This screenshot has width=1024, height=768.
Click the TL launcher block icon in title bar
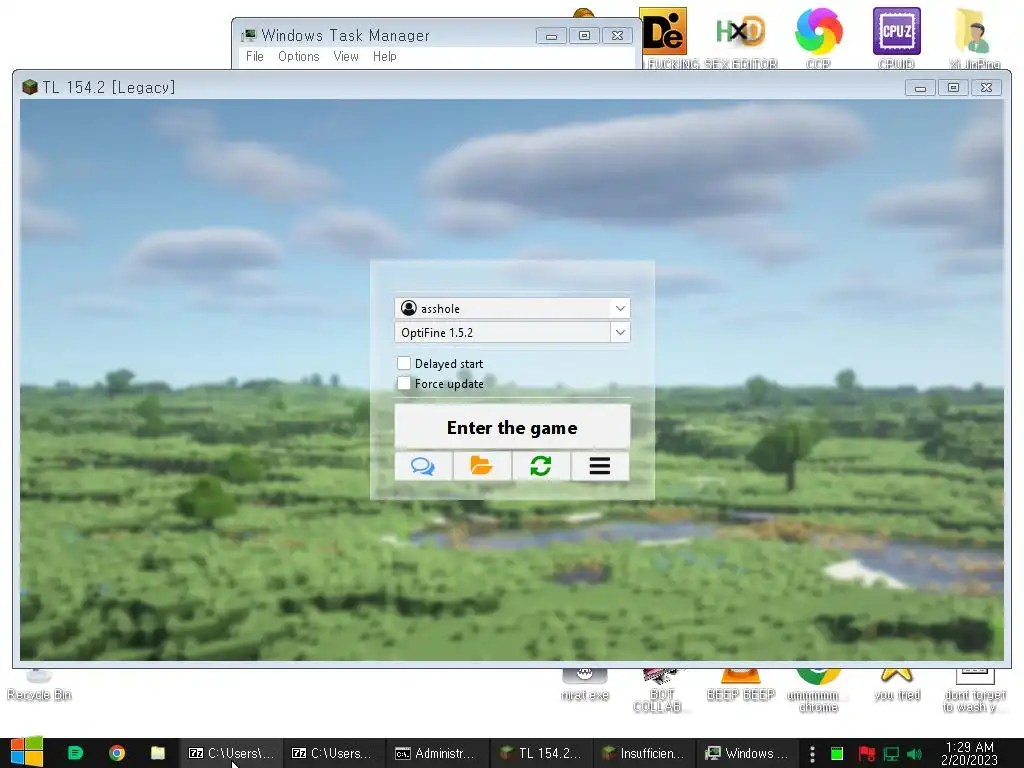[x=29, y=87]
